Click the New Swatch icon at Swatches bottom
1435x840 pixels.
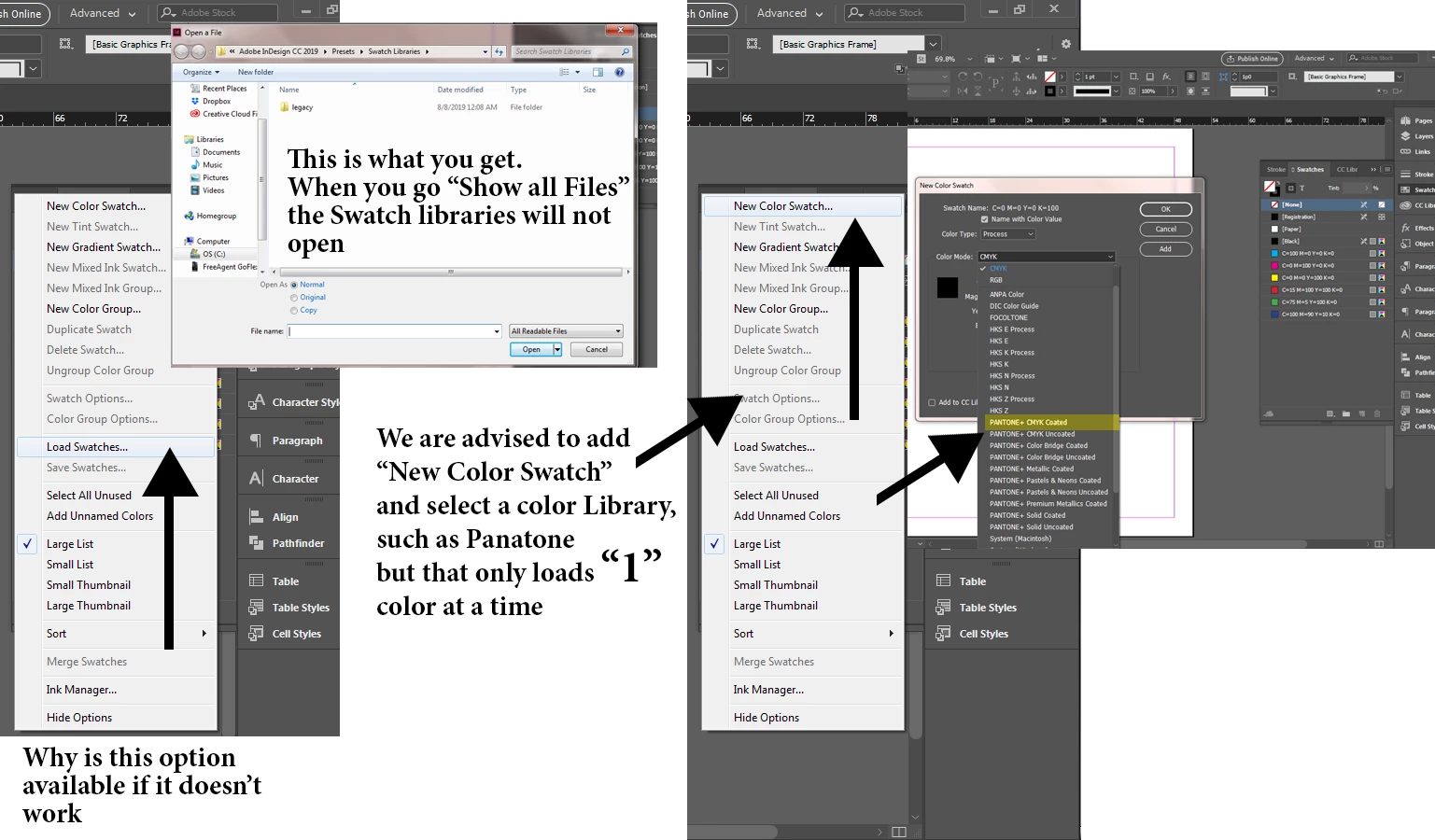(x=1362, y=413)
